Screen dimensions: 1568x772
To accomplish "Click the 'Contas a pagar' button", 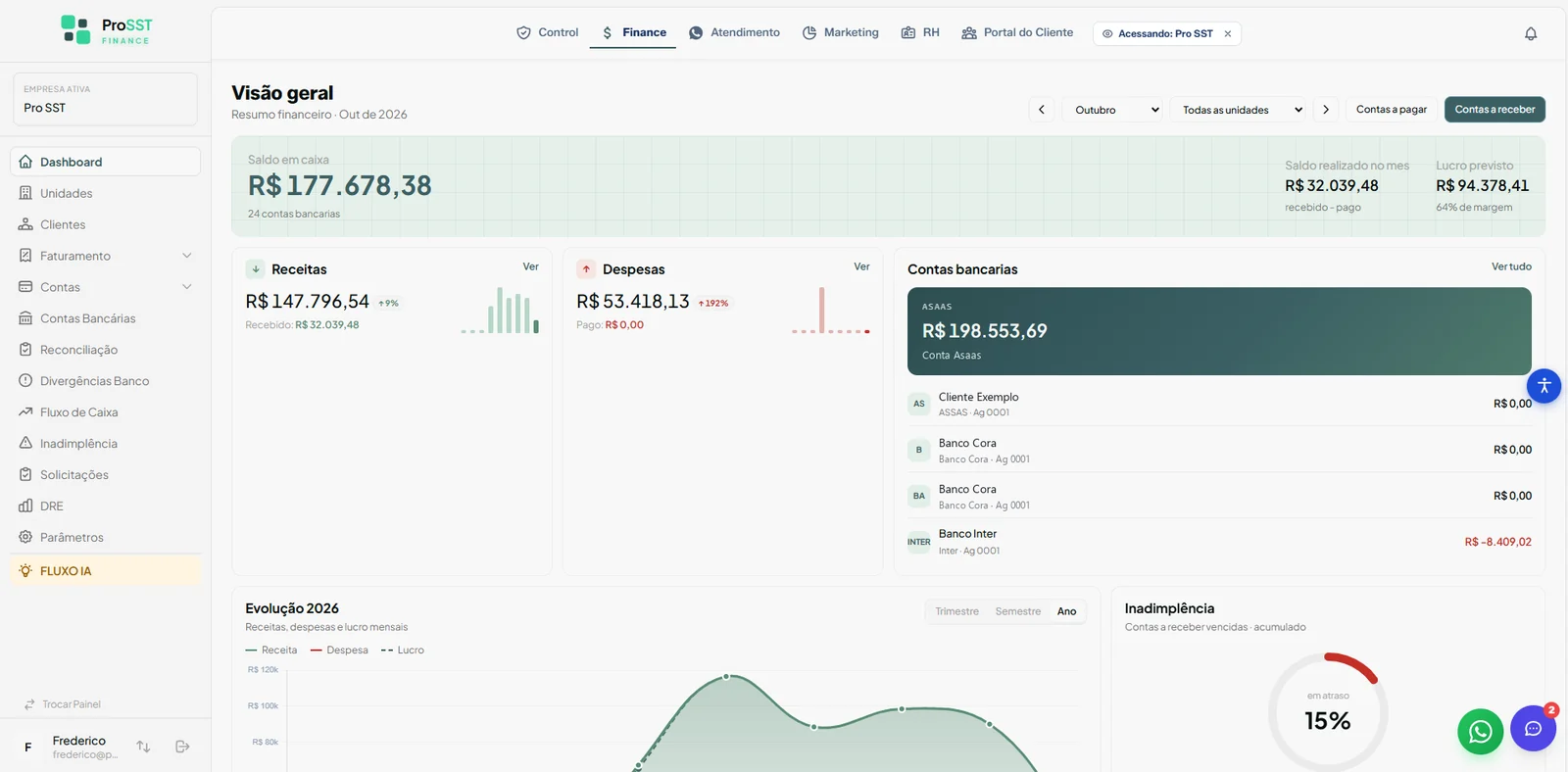I will (x=1392, y=110).
